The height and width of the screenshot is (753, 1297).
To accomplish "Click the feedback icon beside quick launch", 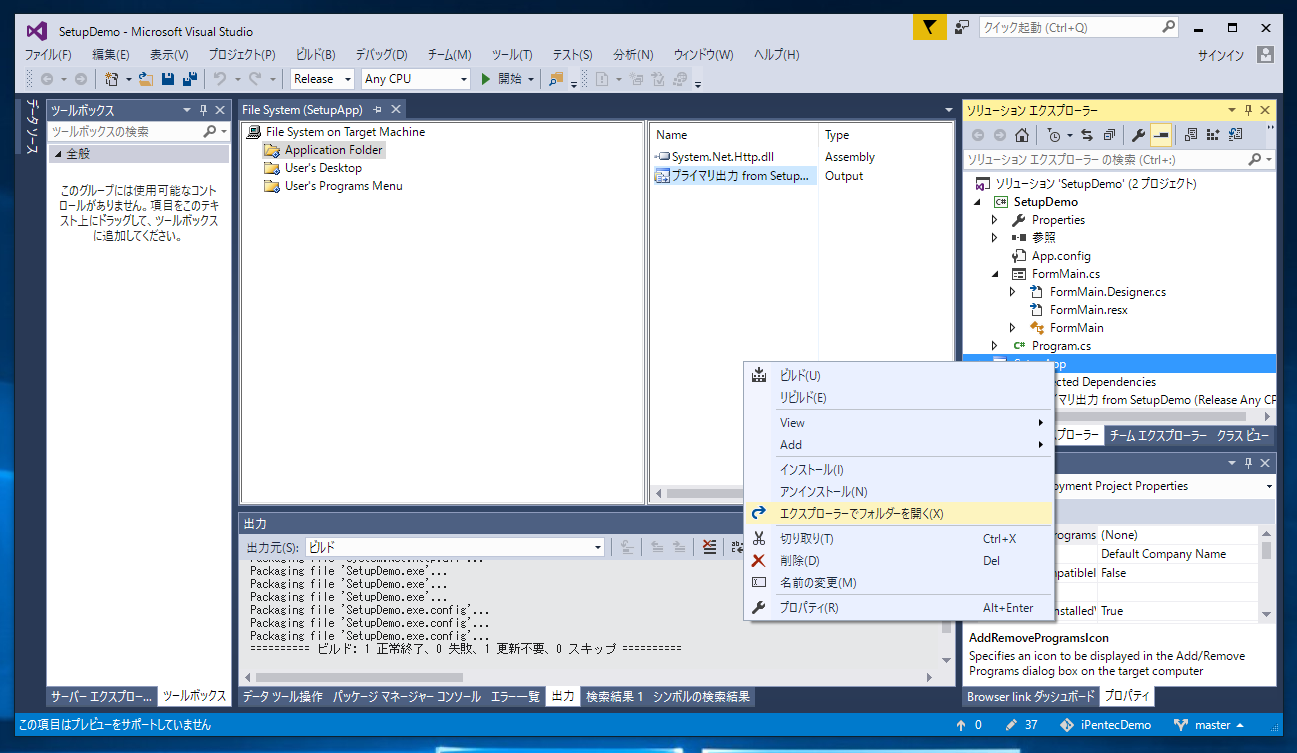I will [962, 28].
